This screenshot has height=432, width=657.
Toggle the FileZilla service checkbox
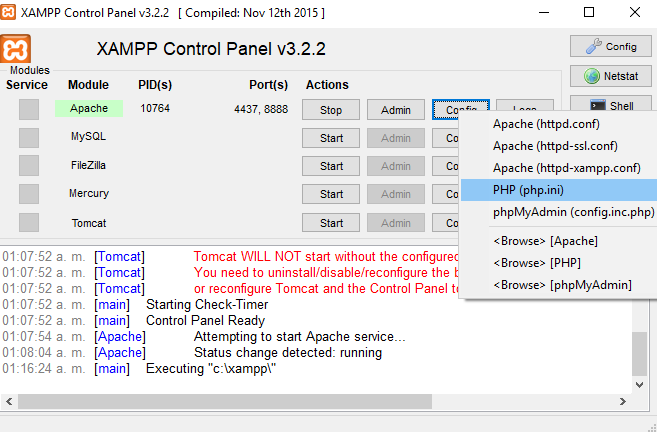point(29,166)
